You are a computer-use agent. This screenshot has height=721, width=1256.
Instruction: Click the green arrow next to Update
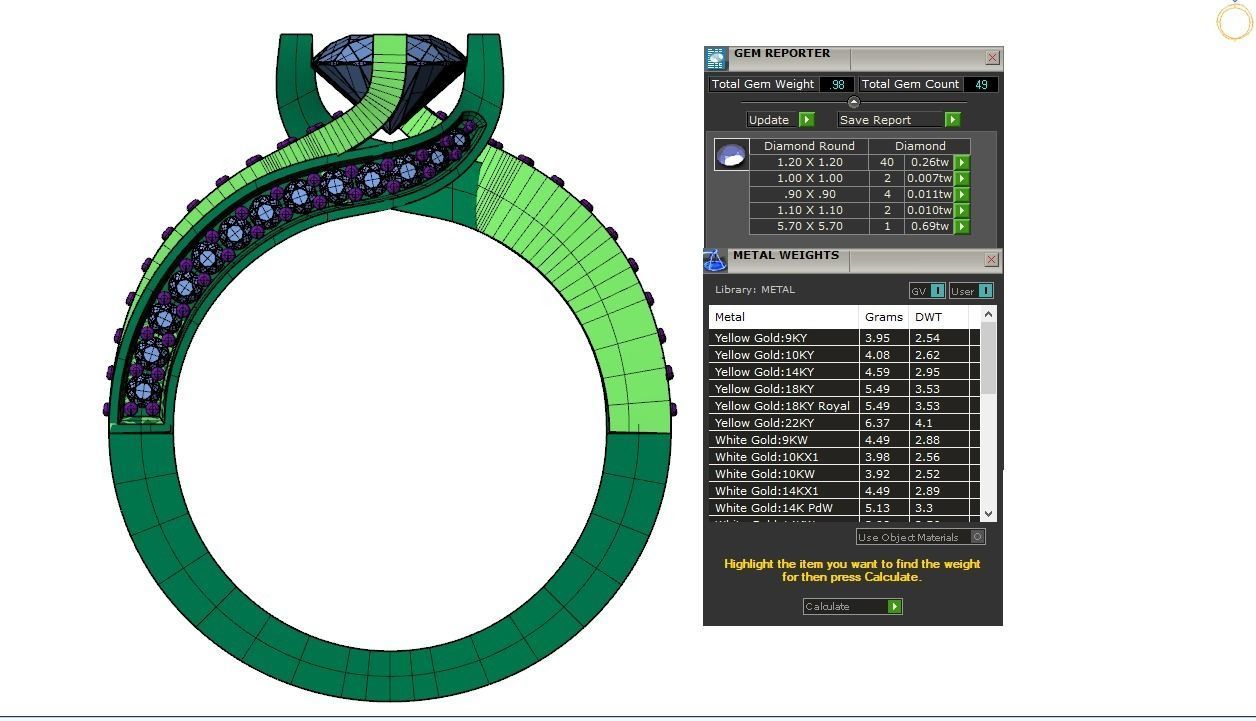click(x=807, y=120)
